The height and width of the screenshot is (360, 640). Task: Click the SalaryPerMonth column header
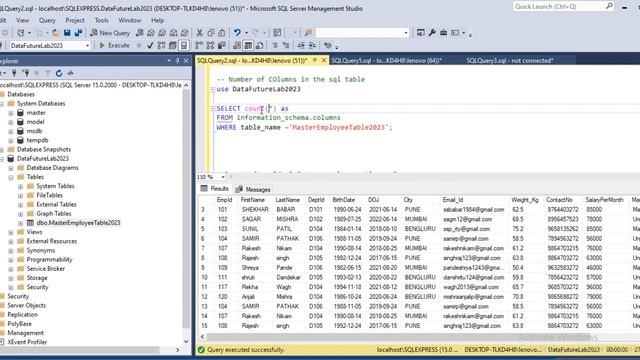click(x=604, y=200)
